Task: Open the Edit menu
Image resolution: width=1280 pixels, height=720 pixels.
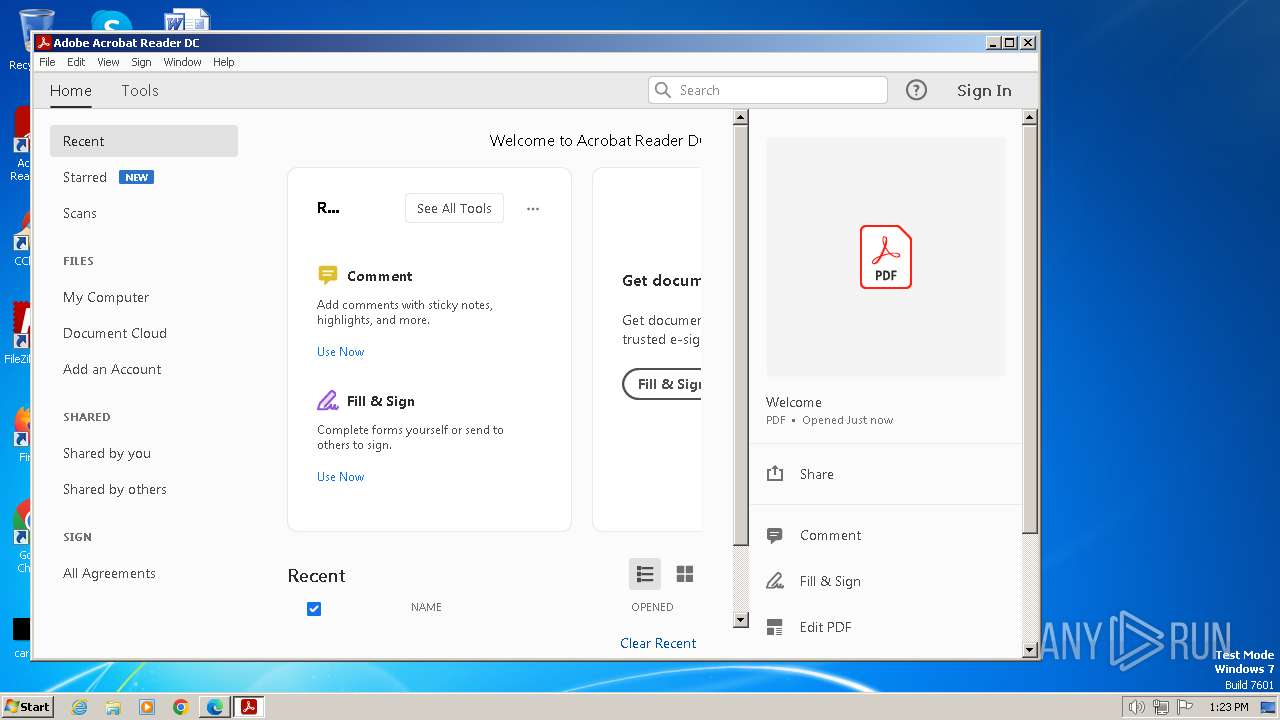Action: [76, 62]
